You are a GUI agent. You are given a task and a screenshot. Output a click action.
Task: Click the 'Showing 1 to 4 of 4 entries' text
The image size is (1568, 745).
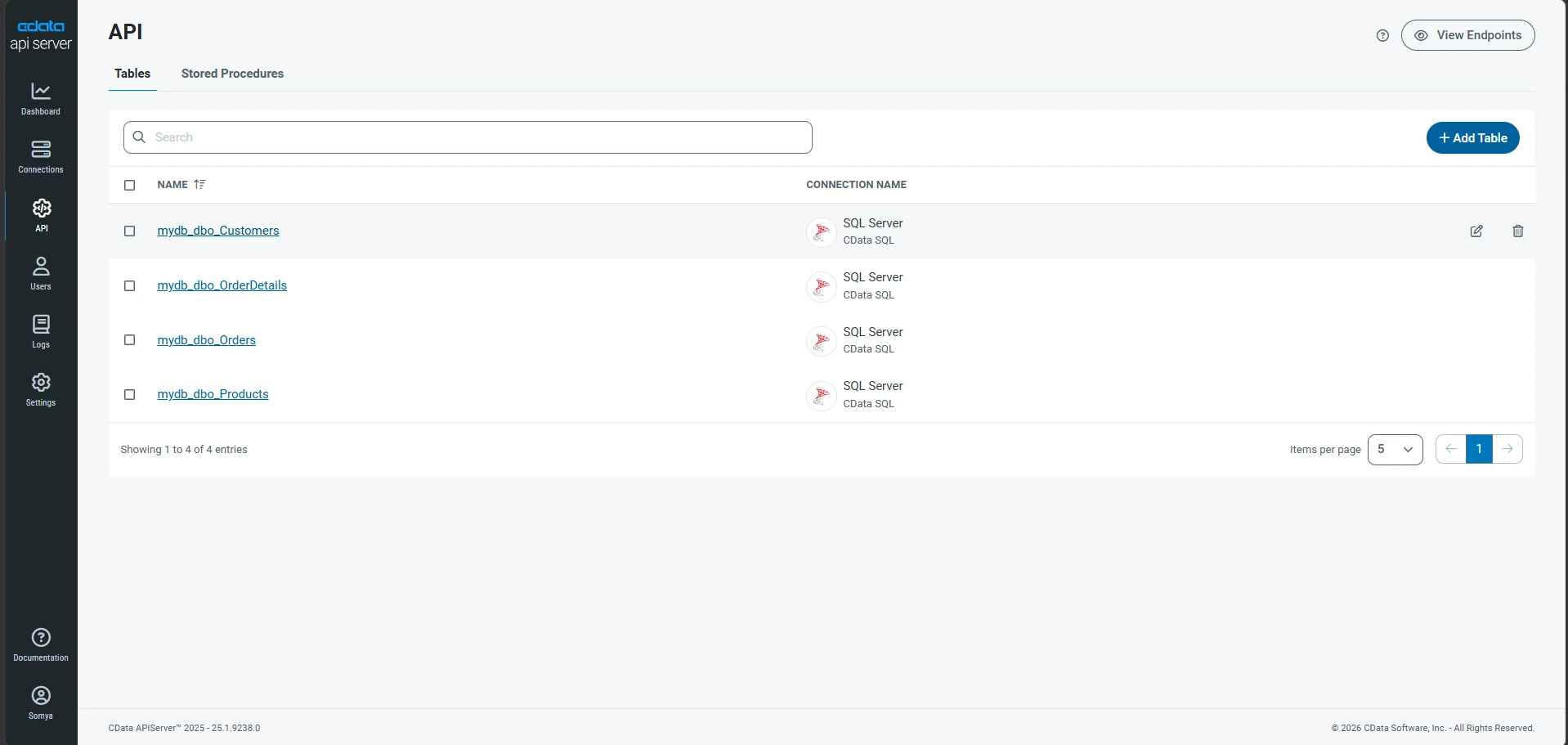pos(184,450)
